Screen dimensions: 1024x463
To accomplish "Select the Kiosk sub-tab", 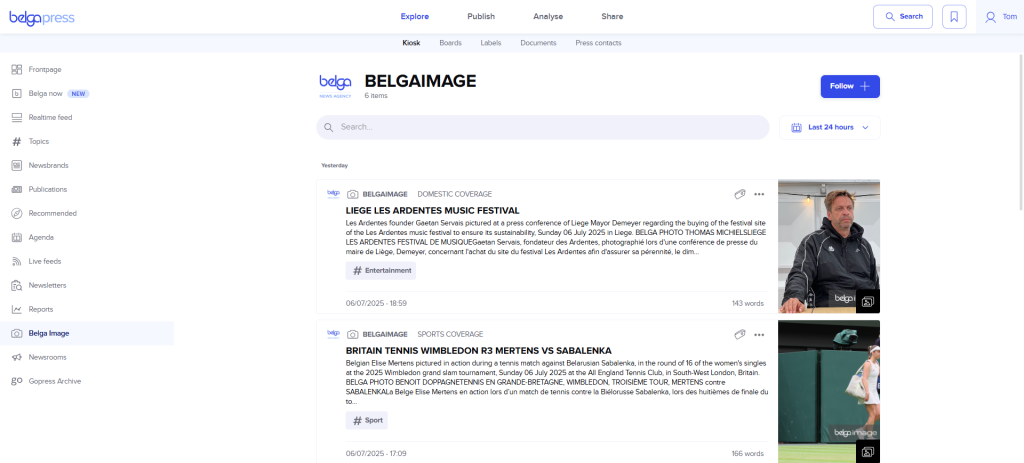I will click(411, 43).
